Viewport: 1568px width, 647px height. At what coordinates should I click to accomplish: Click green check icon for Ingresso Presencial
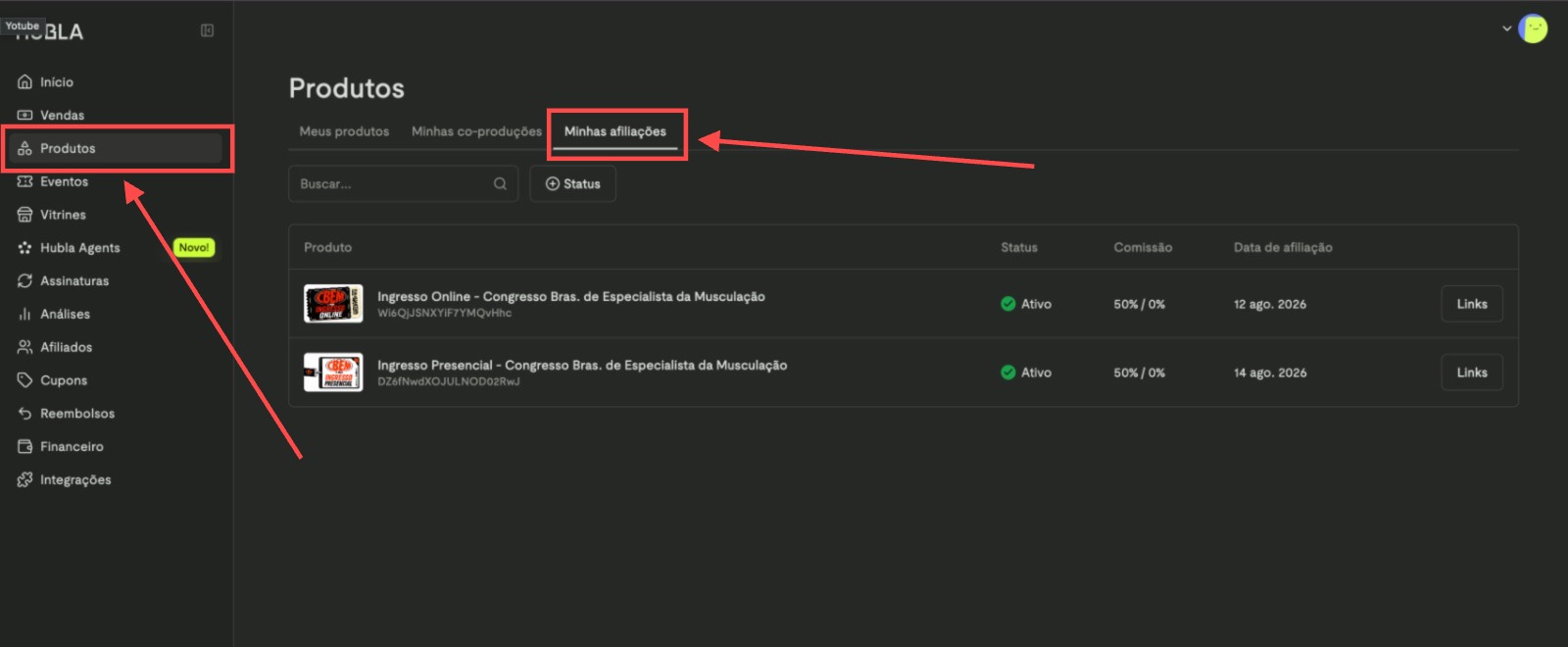point(1008,373)
